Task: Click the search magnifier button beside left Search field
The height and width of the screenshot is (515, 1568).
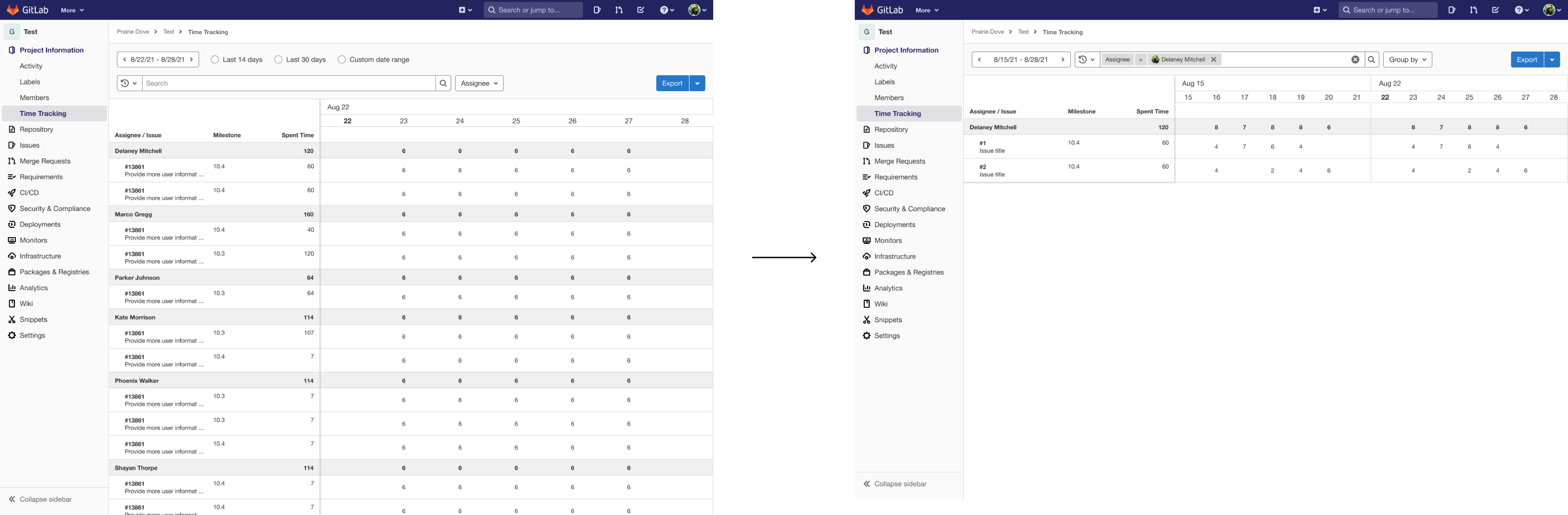Action: [x=443, y=83]
